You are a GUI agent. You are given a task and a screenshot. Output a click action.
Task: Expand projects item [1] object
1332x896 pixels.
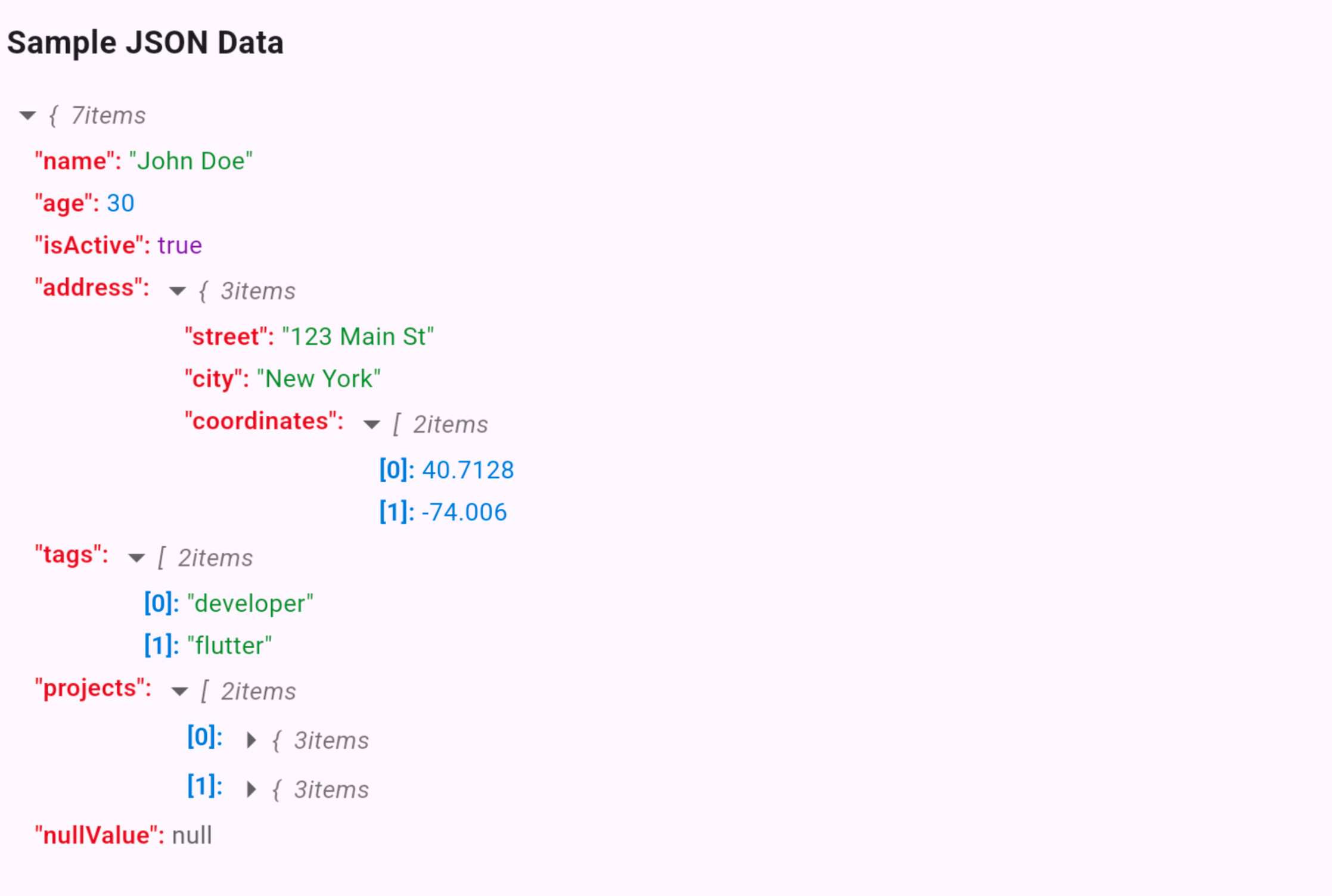tap(252, 789)
